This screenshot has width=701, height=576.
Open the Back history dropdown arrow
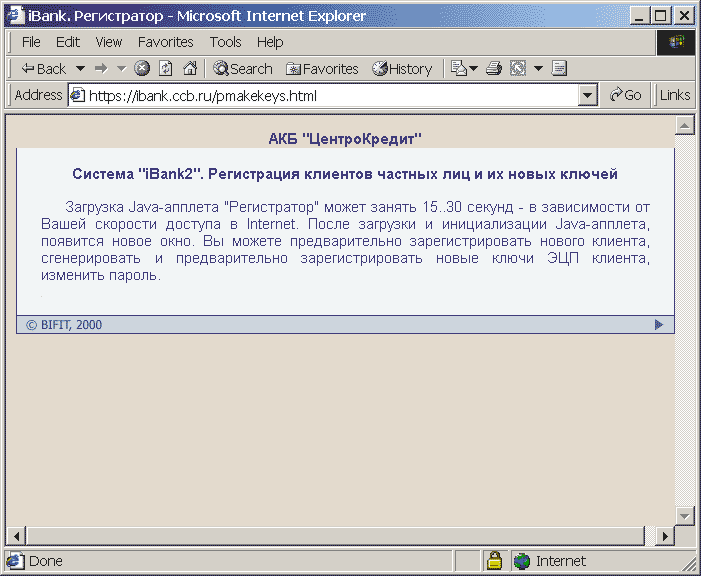click(x=80, y=69)
